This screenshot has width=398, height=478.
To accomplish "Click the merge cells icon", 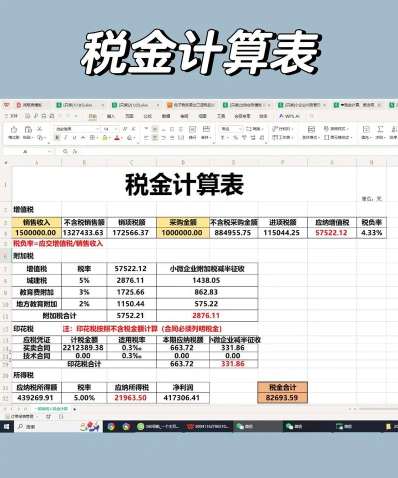I will tap(206, 129).
